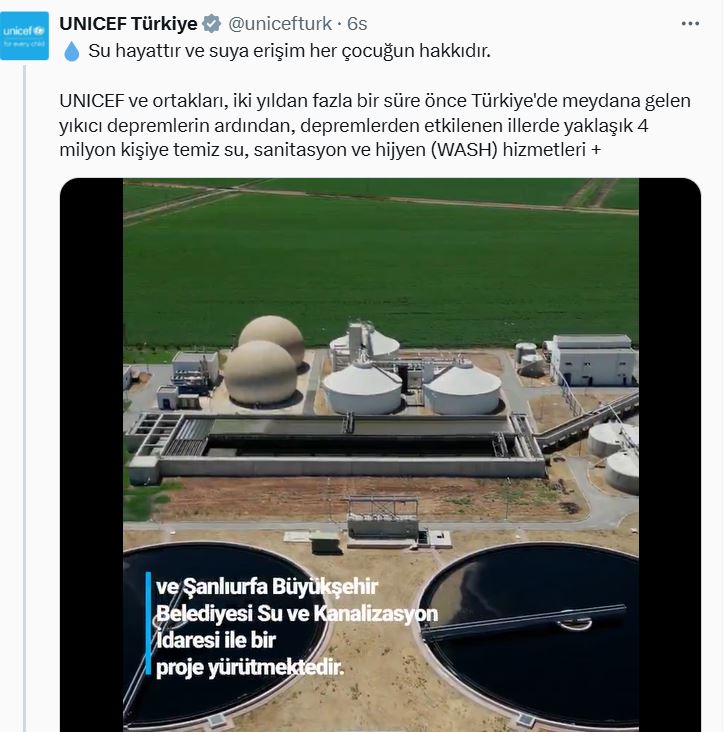
Task: Open the UNICEF profile avatar
Action: point(24,36)
